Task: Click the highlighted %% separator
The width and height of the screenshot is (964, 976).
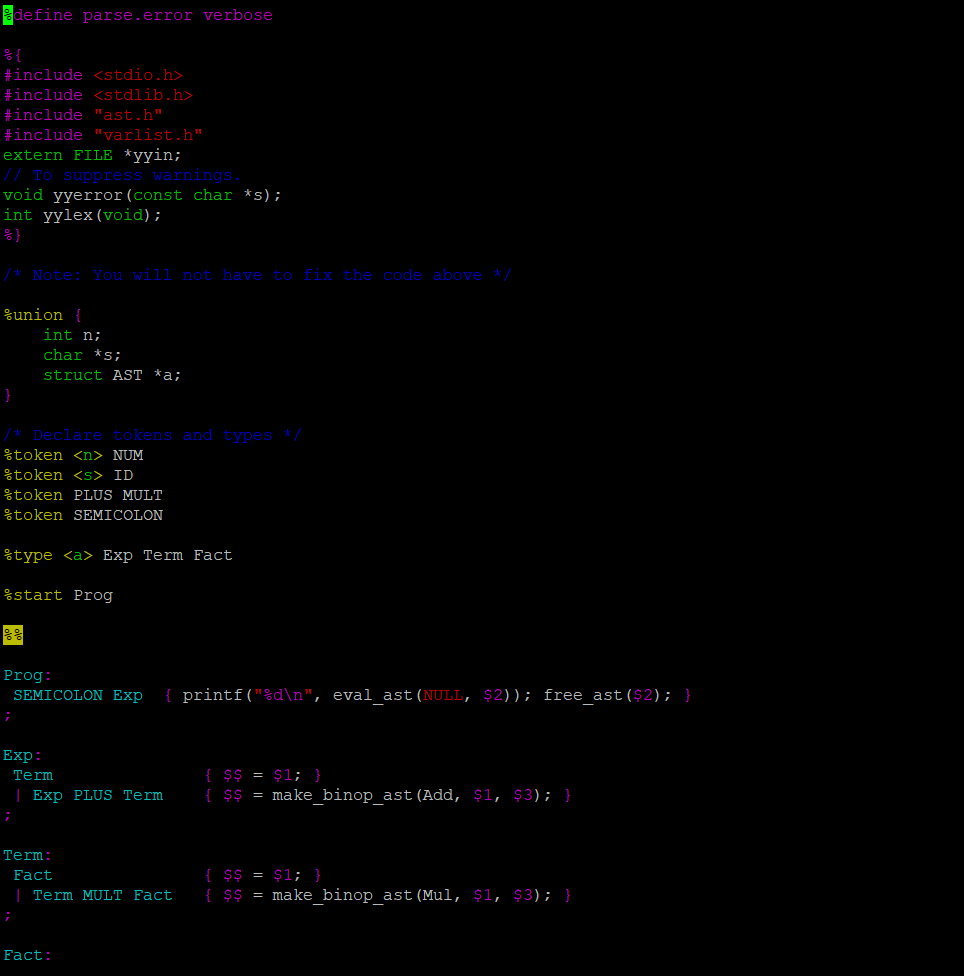Action: tap(12, 634)
